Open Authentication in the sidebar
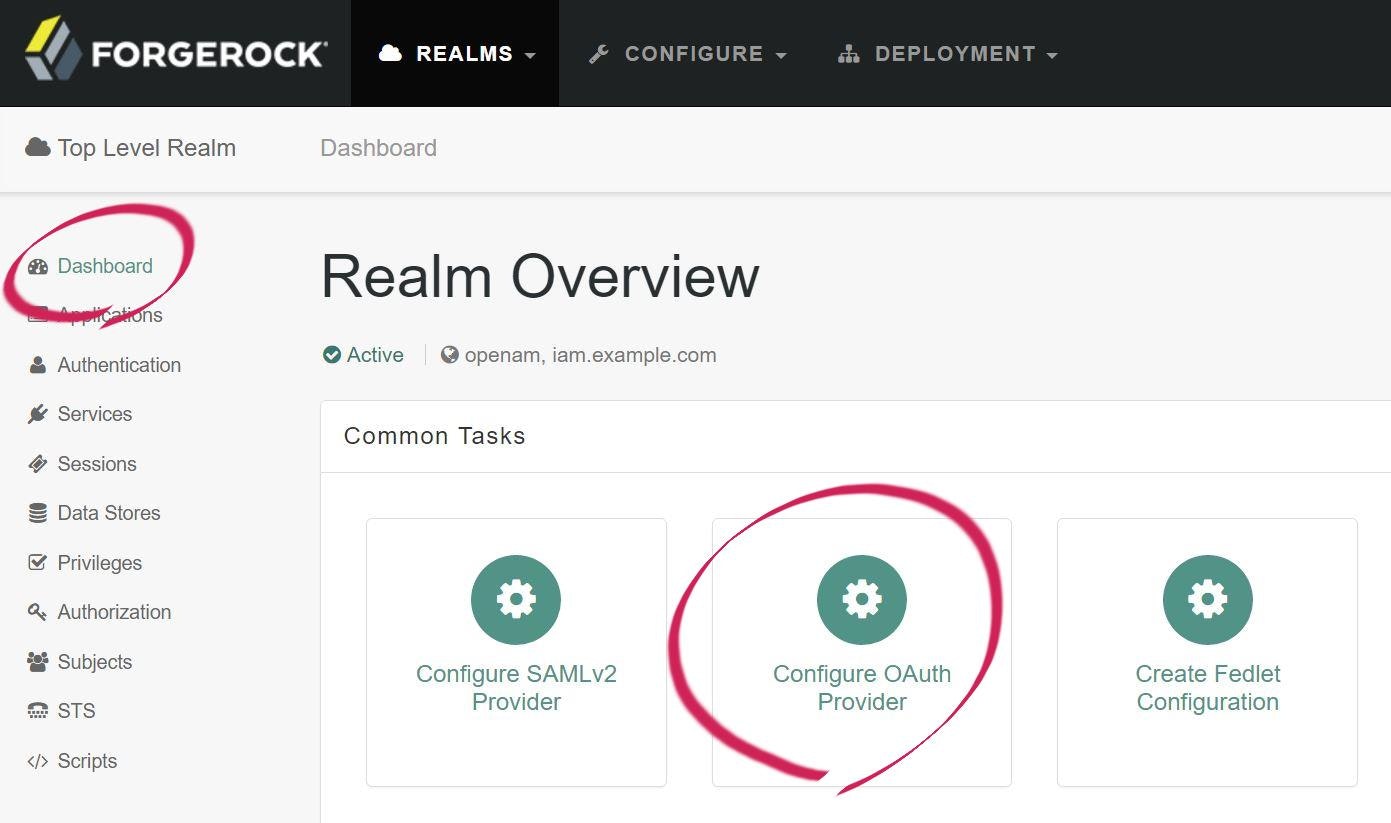The width and height of the screenshot is (1391, 823). click(119, 365)
